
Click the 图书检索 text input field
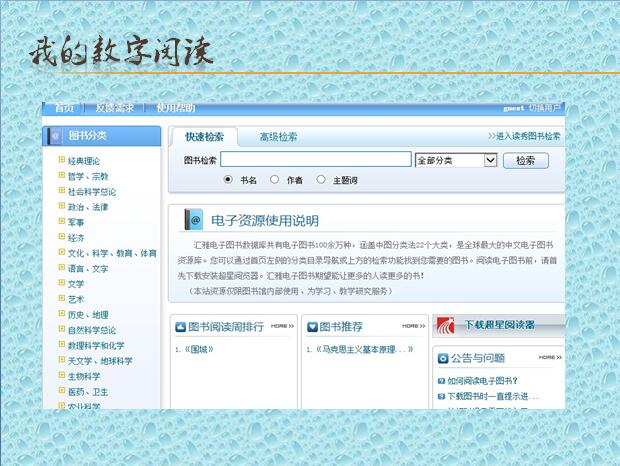point(315,160)
